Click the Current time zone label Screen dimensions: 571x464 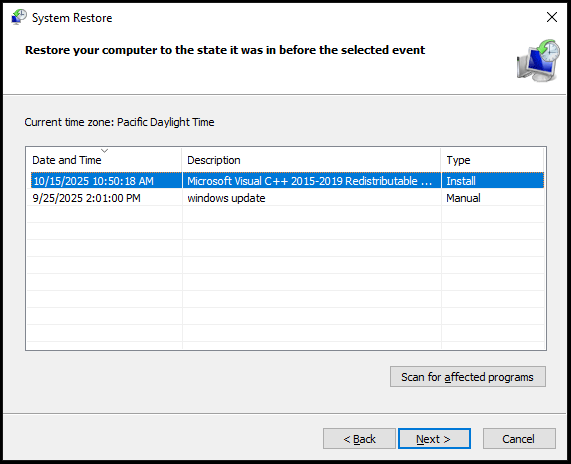pyautogui.click(x=119, y=122)
